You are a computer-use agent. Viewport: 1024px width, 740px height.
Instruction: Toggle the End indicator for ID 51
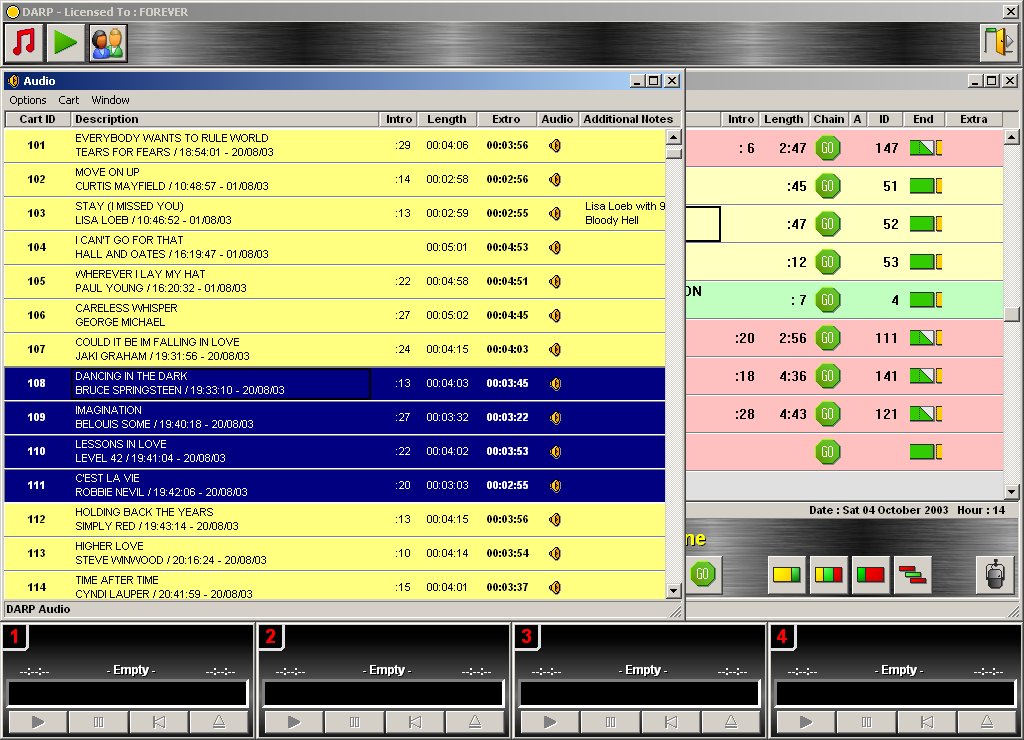coord(926,186)
